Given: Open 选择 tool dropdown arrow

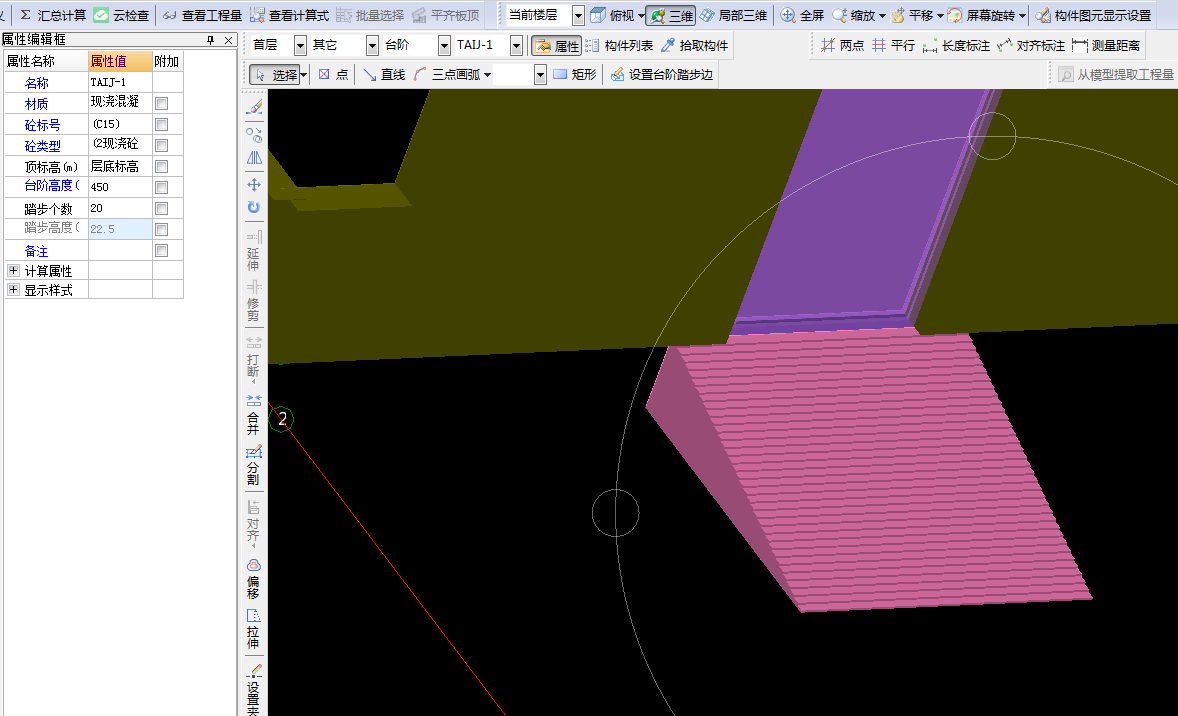Looking at the screenshot, I should 304,74.
